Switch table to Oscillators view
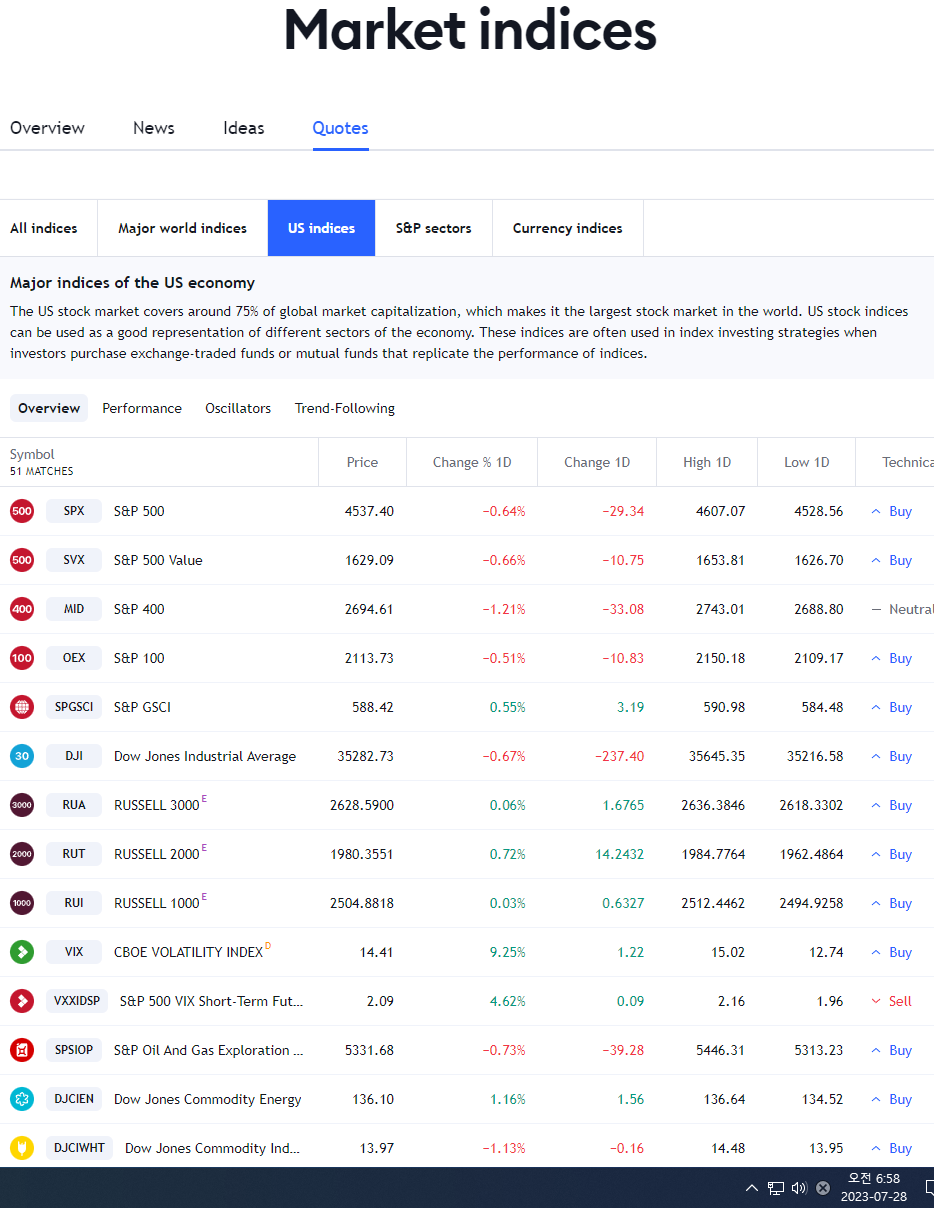 [238, 408]
